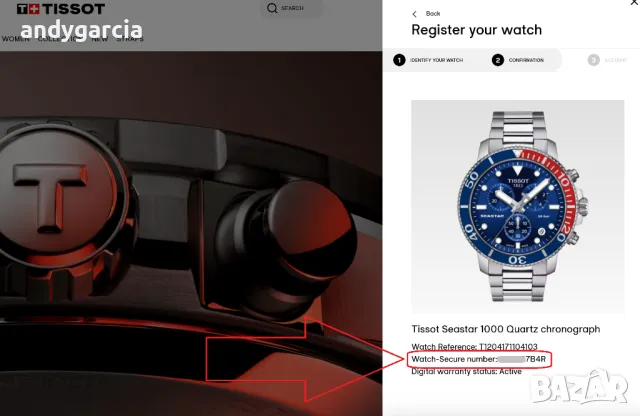The height and width of the screenshot is (416, 640).
Task: Click step 3 circle icon
Action: [x=593, y=60]
